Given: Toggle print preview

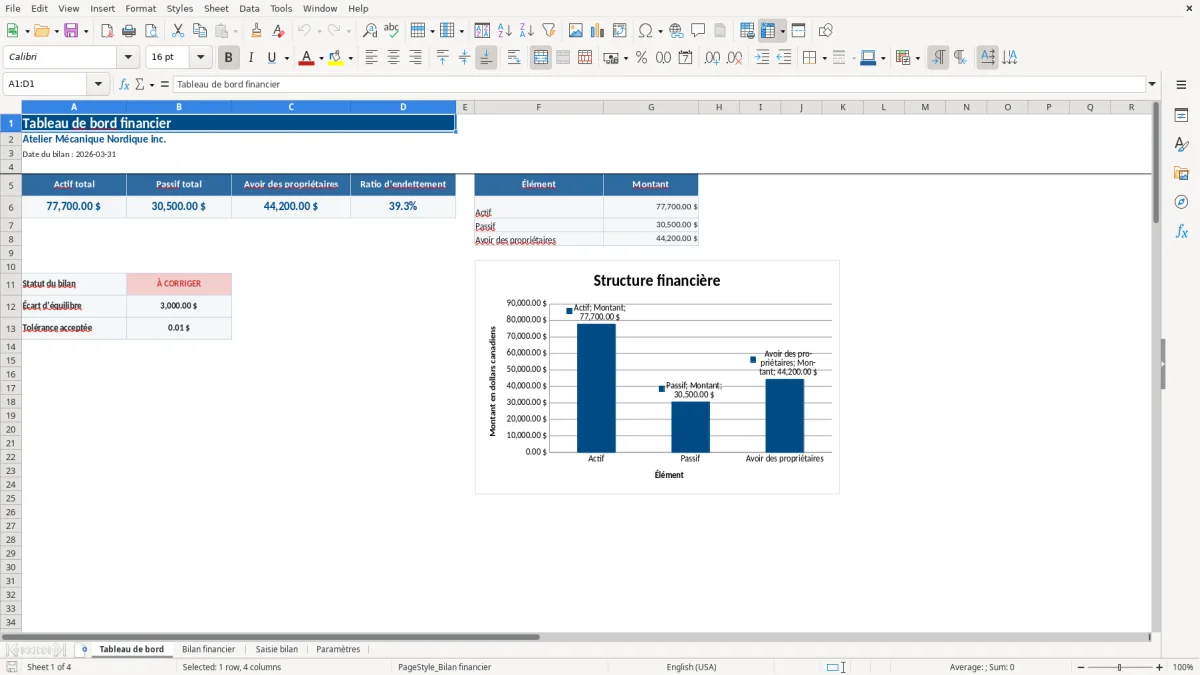Looking at the screenshot, I should pos(151,31).
